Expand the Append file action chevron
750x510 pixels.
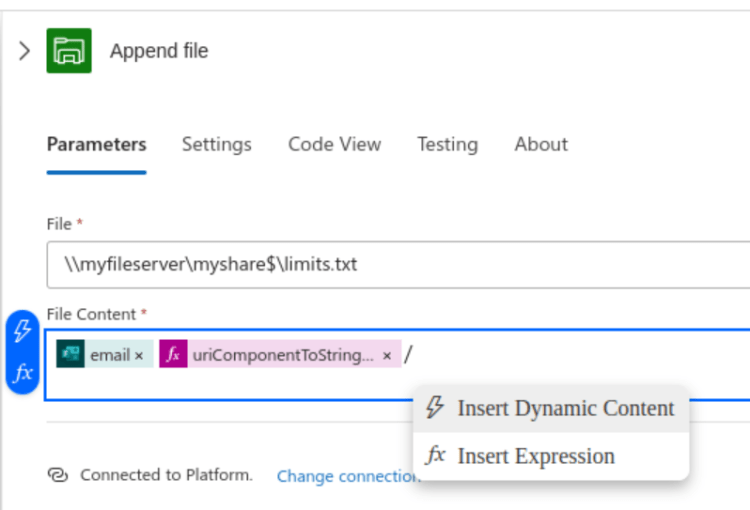(x=24, y=51)
